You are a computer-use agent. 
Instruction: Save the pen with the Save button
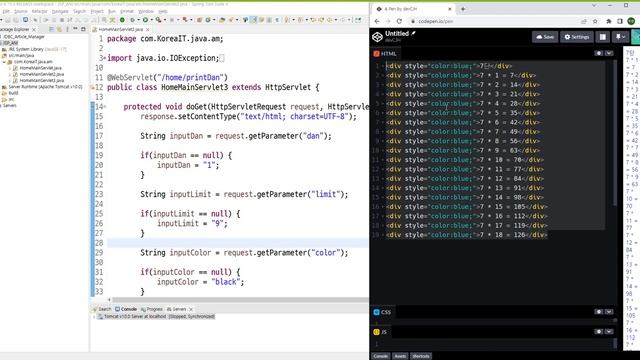[x=545, y=37]
